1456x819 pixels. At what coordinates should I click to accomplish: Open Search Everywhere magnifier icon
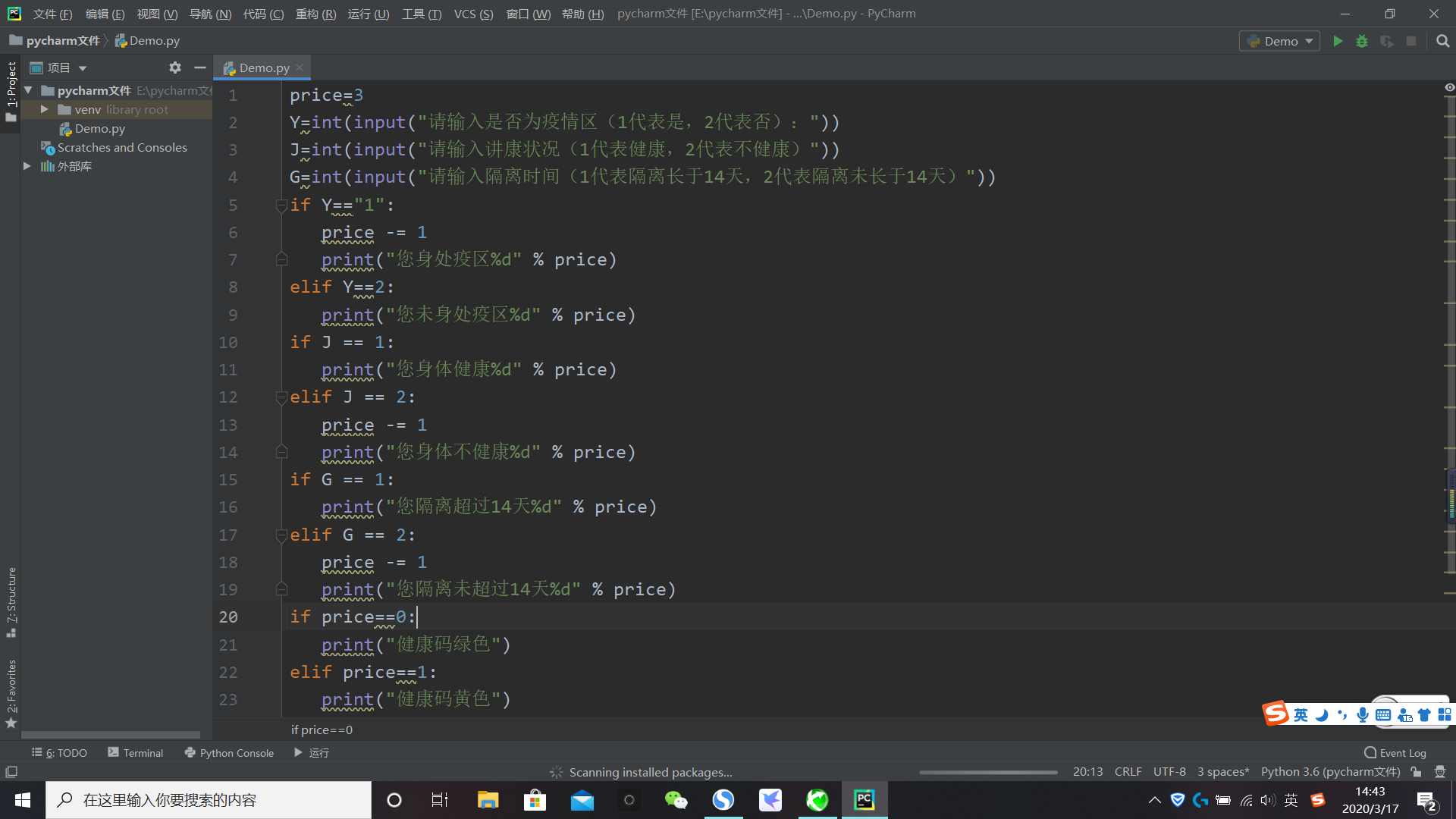pos(1442,41)
